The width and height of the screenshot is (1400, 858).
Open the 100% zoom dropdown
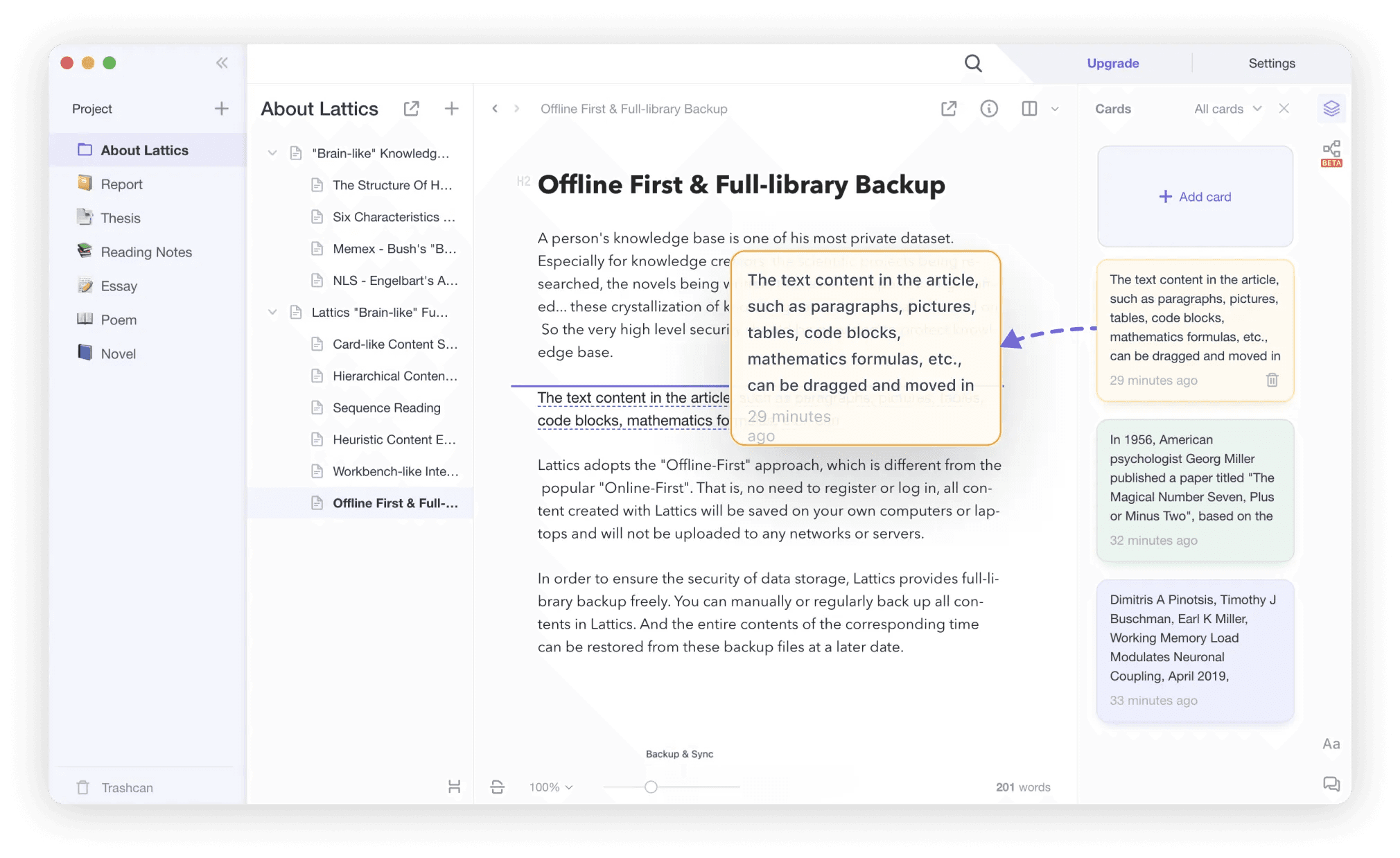pos(551,787)
